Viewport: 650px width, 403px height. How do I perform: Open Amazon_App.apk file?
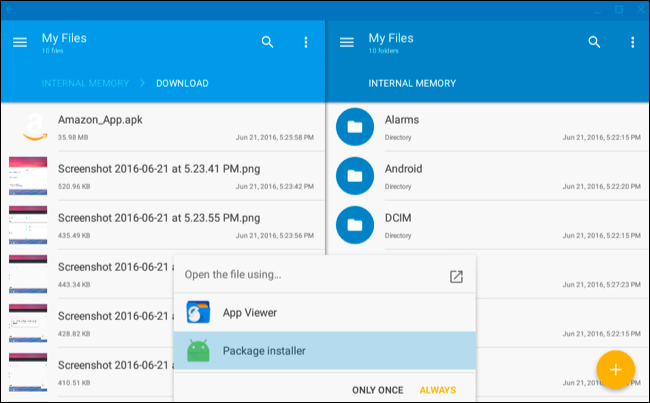163,127
